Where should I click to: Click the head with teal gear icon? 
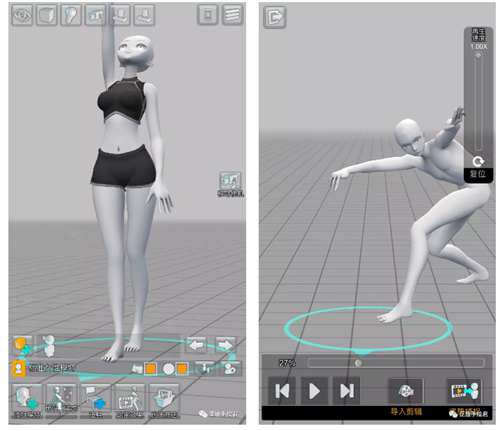click(x=27, y=401)
